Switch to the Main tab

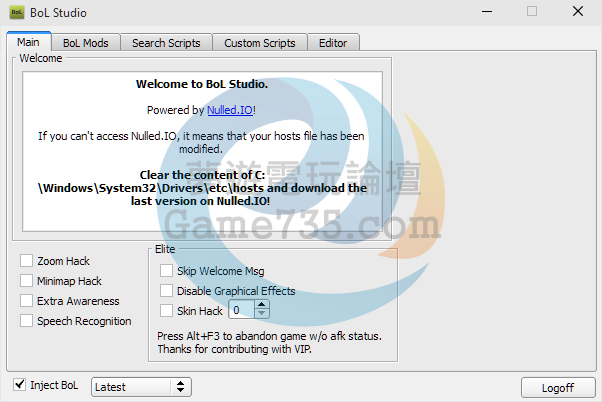[28, 42]
